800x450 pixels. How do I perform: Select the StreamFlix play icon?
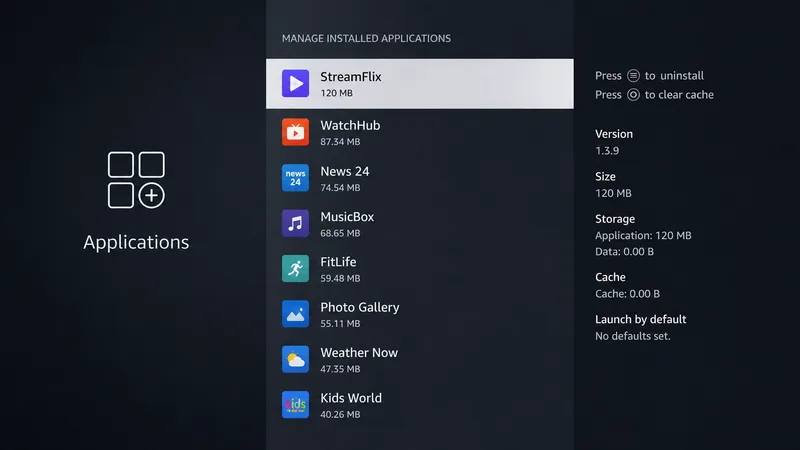[x=295, y=83]
